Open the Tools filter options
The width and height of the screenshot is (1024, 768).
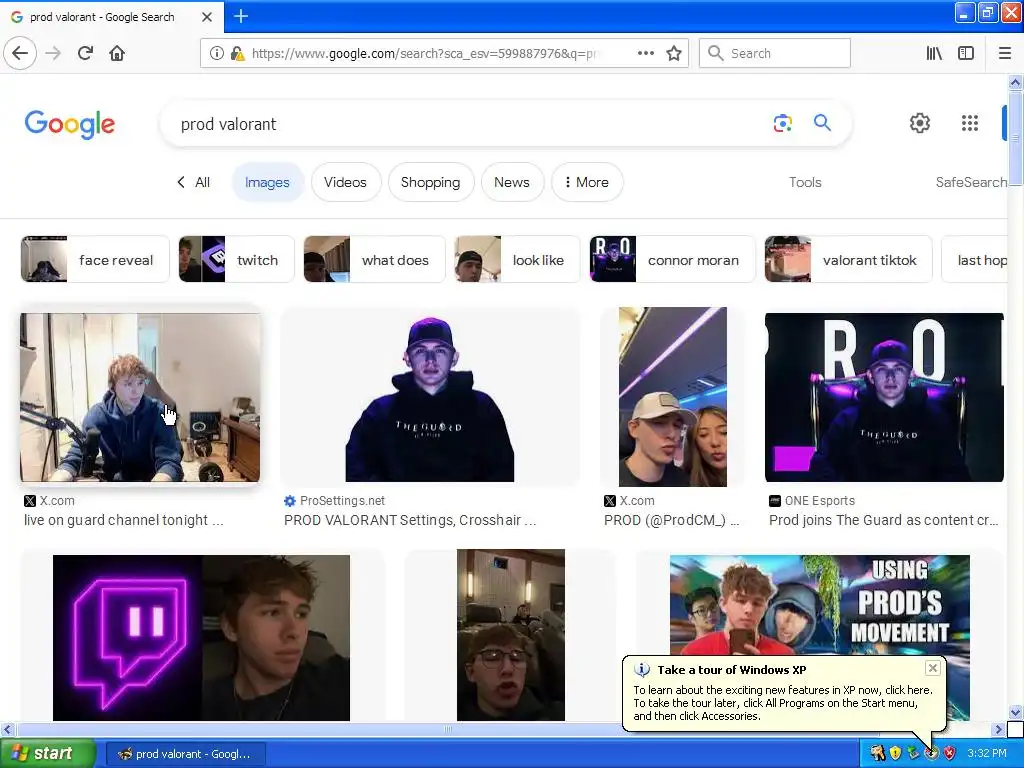(x=805, y=182)
